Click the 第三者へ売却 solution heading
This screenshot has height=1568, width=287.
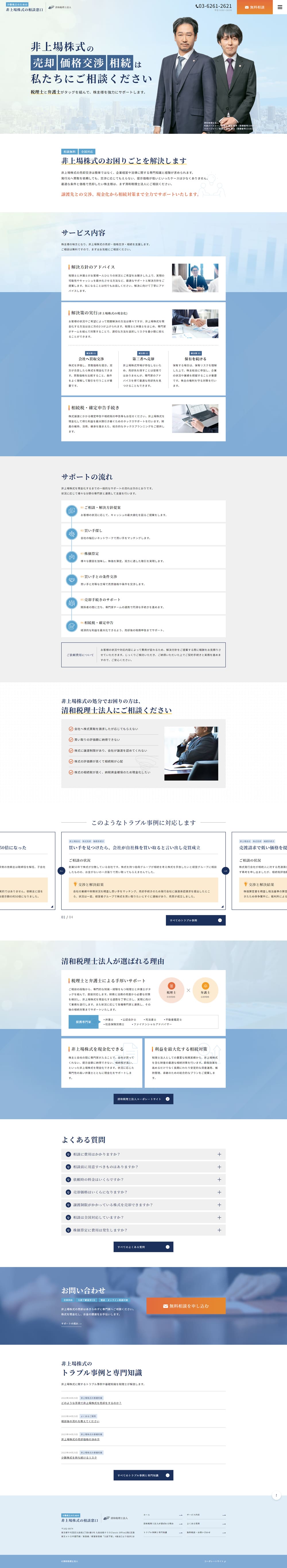coord(143,359)
